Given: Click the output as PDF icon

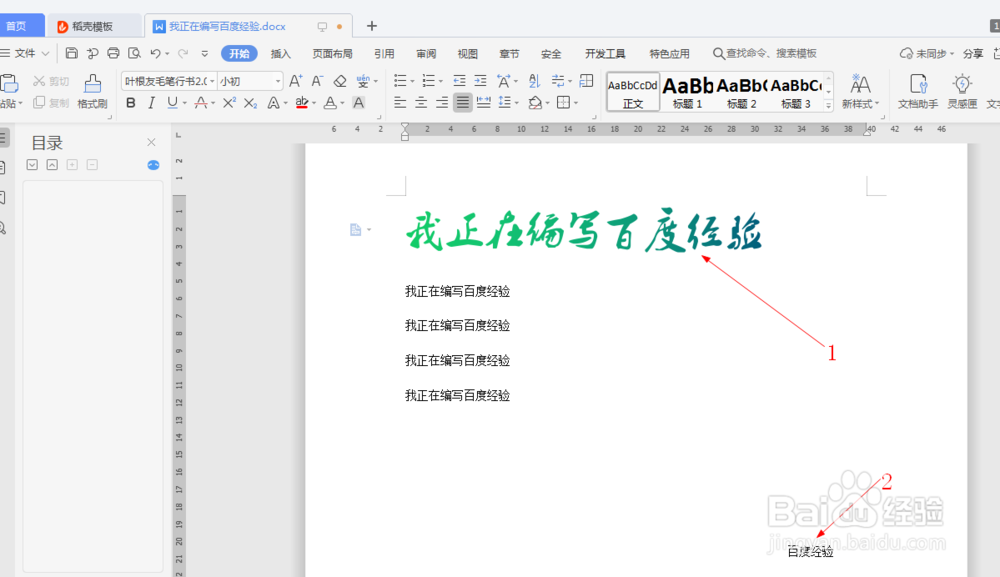Looking at the screenshot, I should [x=92, y=54].
